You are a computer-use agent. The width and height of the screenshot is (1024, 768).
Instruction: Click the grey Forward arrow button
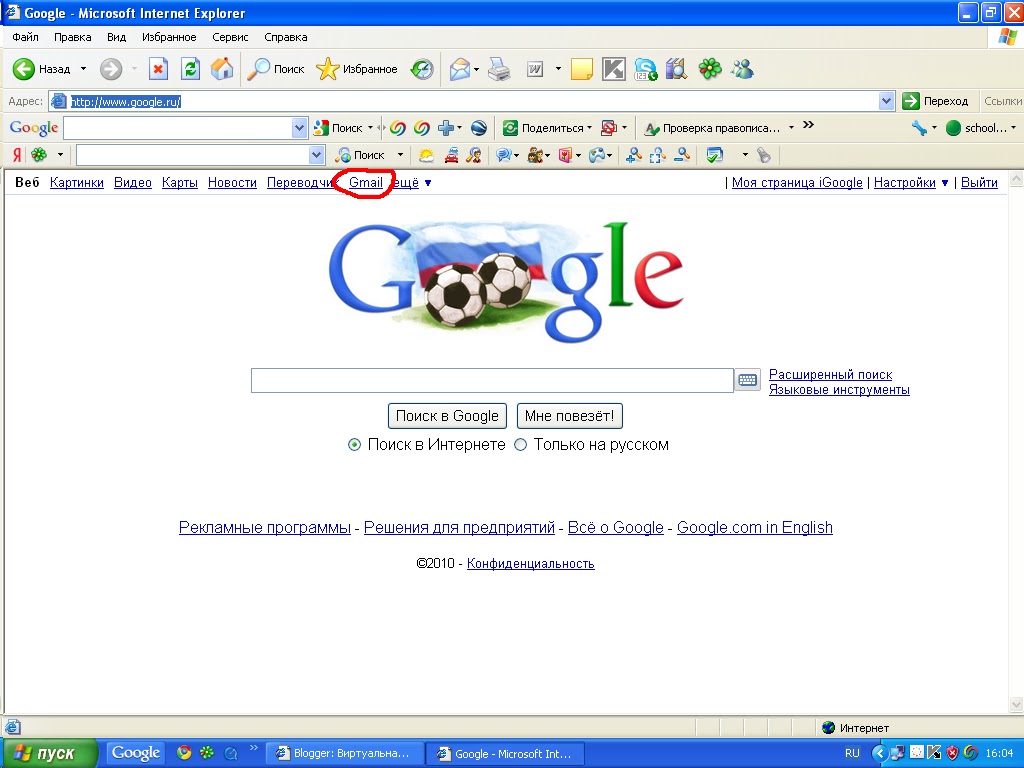pyautogui.click(x=111, y=69)
